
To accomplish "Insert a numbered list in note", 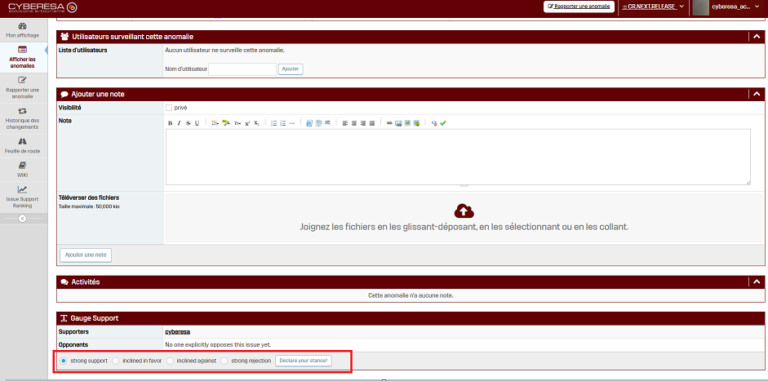I will (283, 123).
